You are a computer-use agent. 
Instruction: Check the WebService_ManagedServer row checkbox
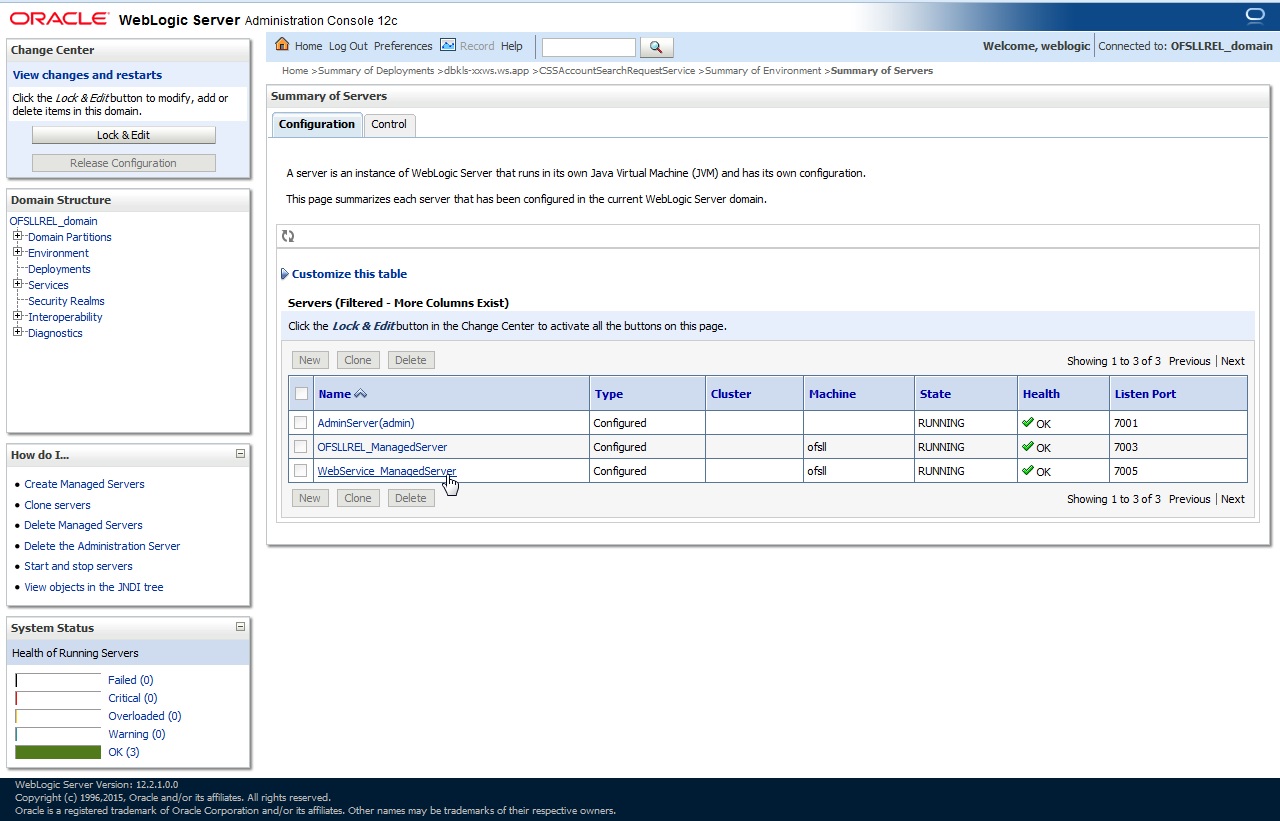[301, 471]
